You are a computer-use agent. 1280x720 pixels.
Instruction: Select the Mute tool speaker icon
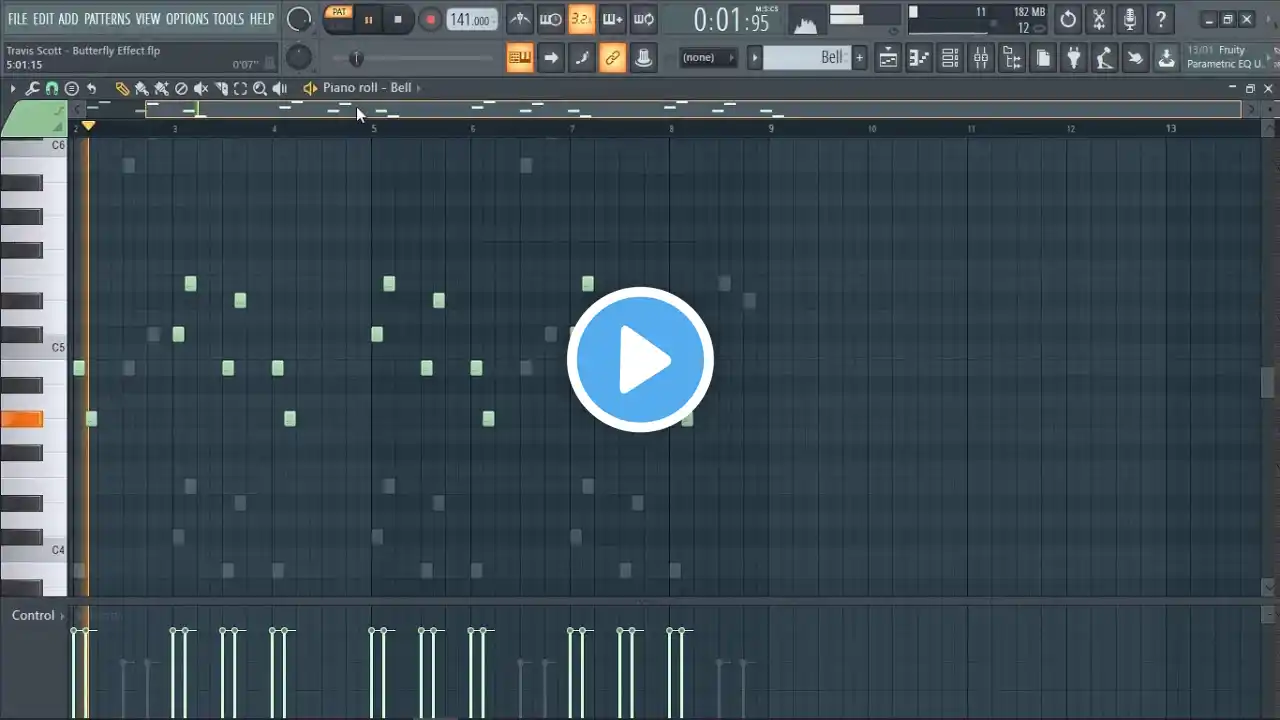(x=201, y=88)
